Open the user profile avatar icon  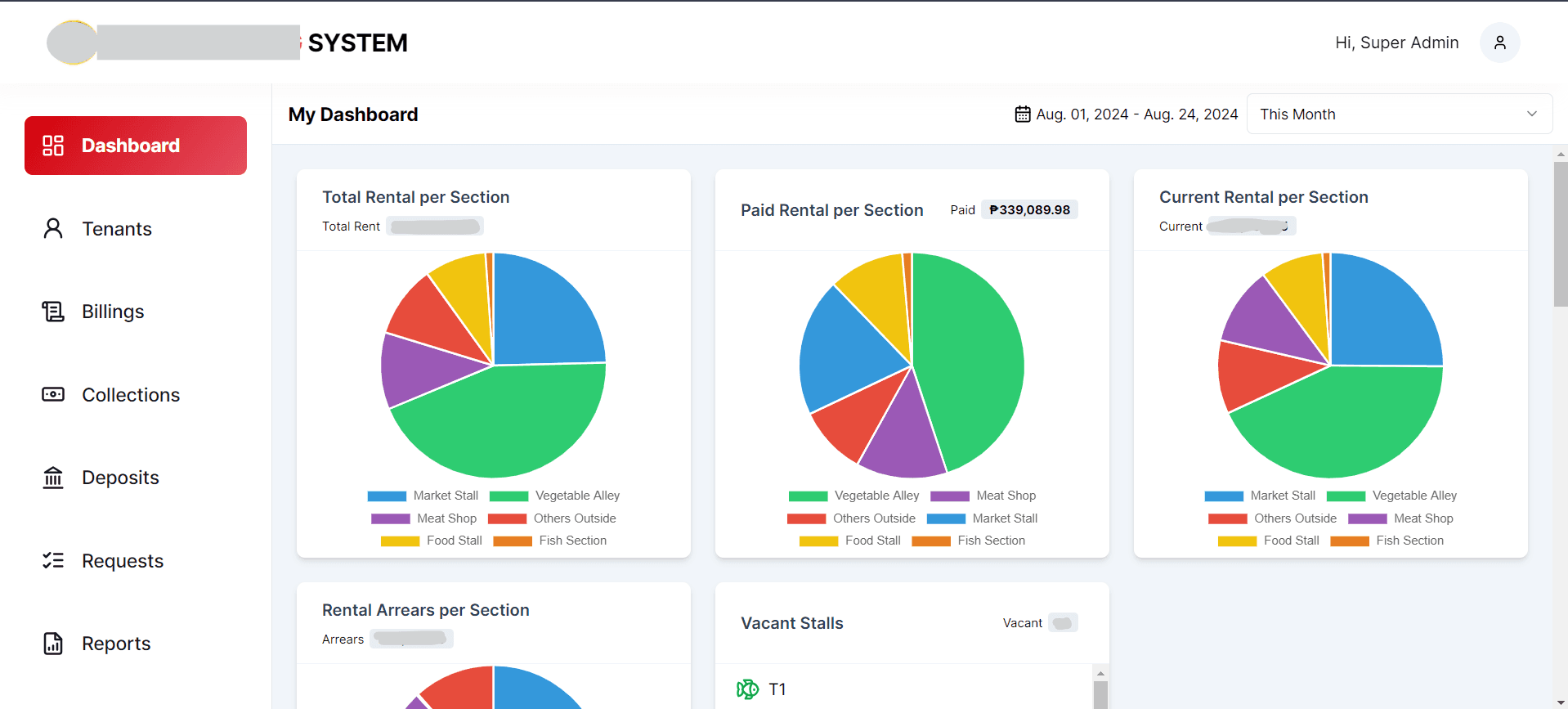point(1500,43)
